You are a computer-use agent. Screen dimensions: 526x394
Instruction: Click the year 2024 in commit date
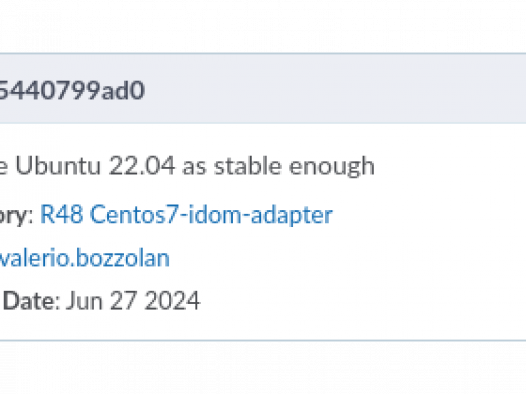click(173, 300)
